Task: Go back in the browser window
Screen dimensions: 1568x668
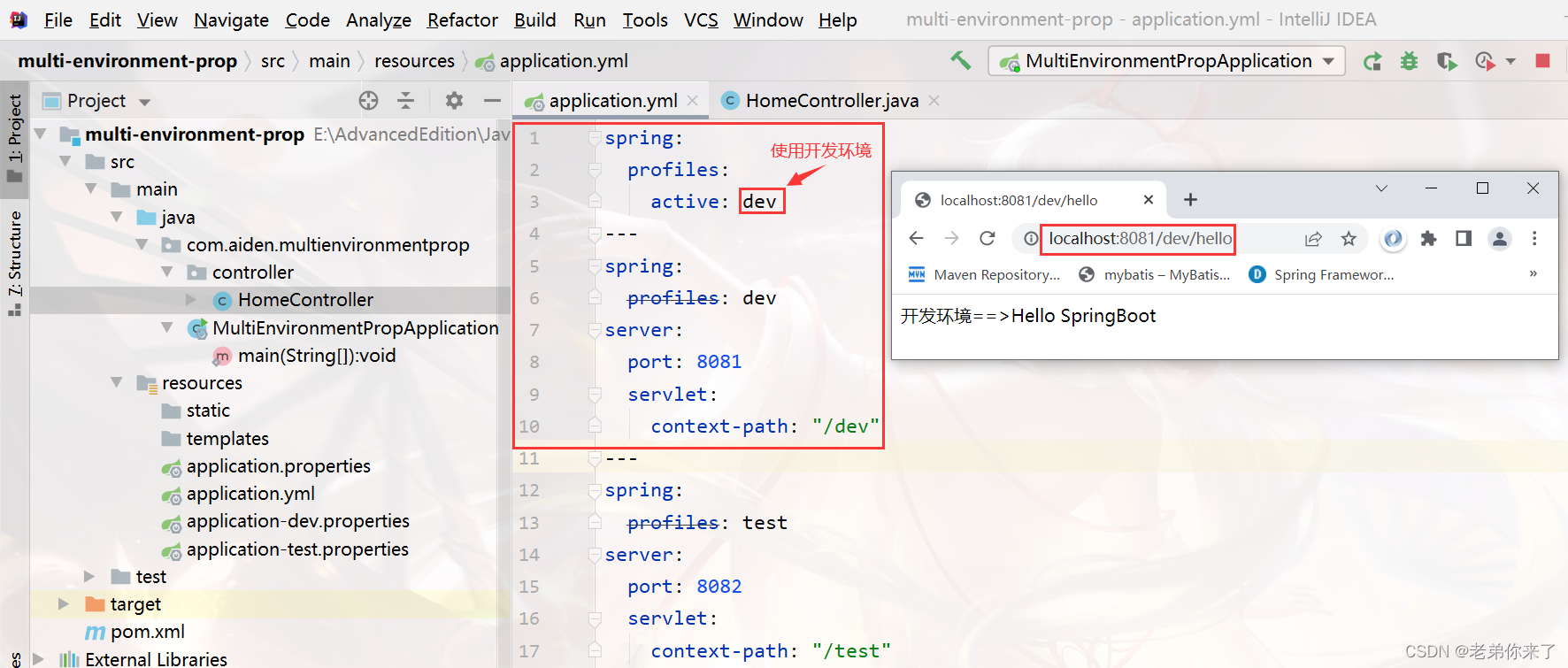Action: tap(917, 238)
